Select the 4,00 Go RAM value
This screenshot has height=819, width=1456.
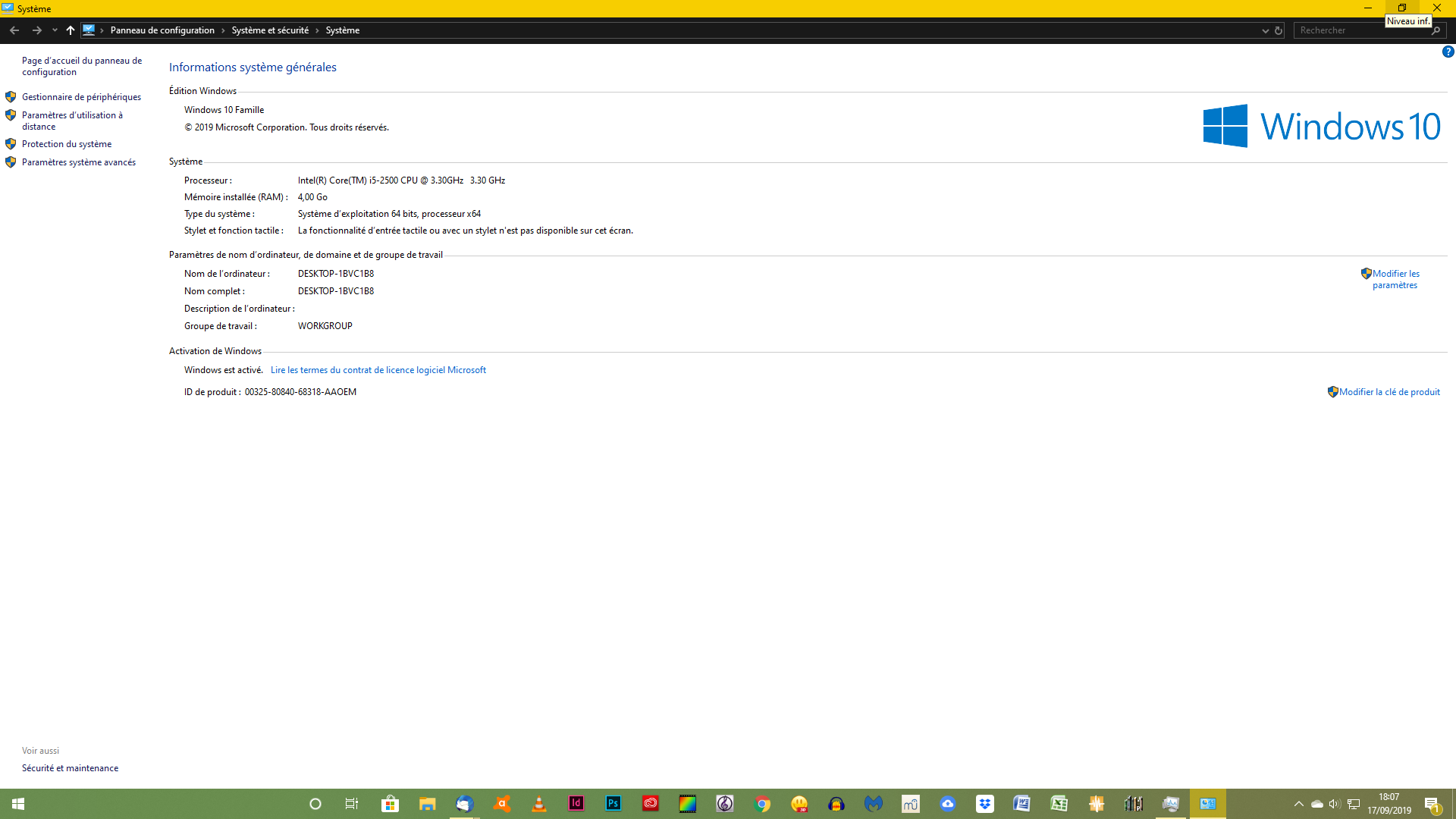[x=312, y=197]
